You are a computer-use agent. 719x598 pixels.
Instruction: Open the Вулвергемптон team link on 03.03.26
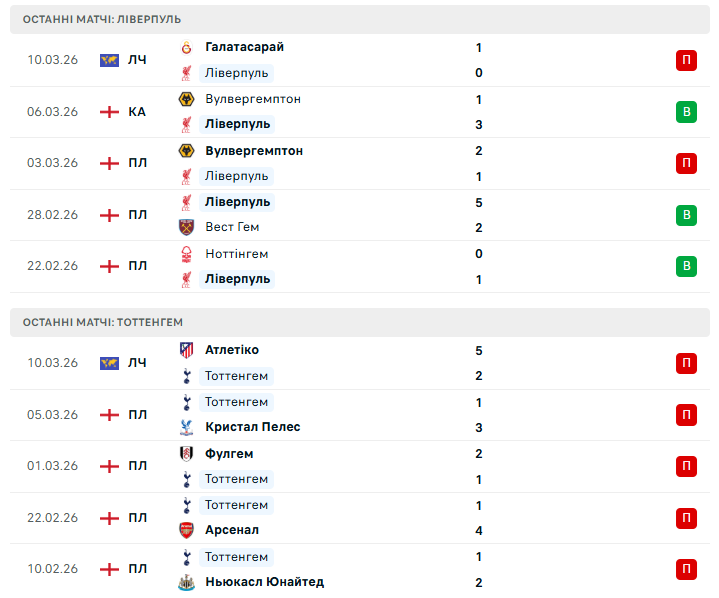pos(253,151)
